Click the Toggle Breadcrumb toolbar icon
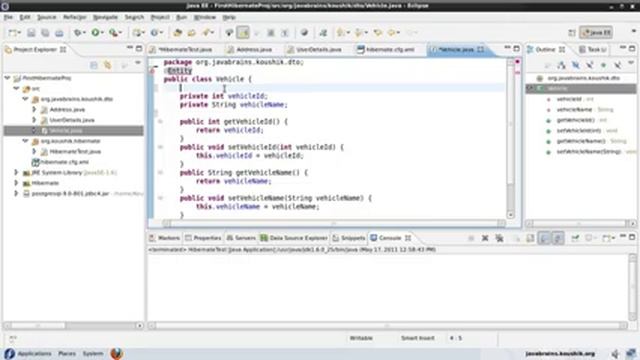640x360 pixels. coord(229,33)
